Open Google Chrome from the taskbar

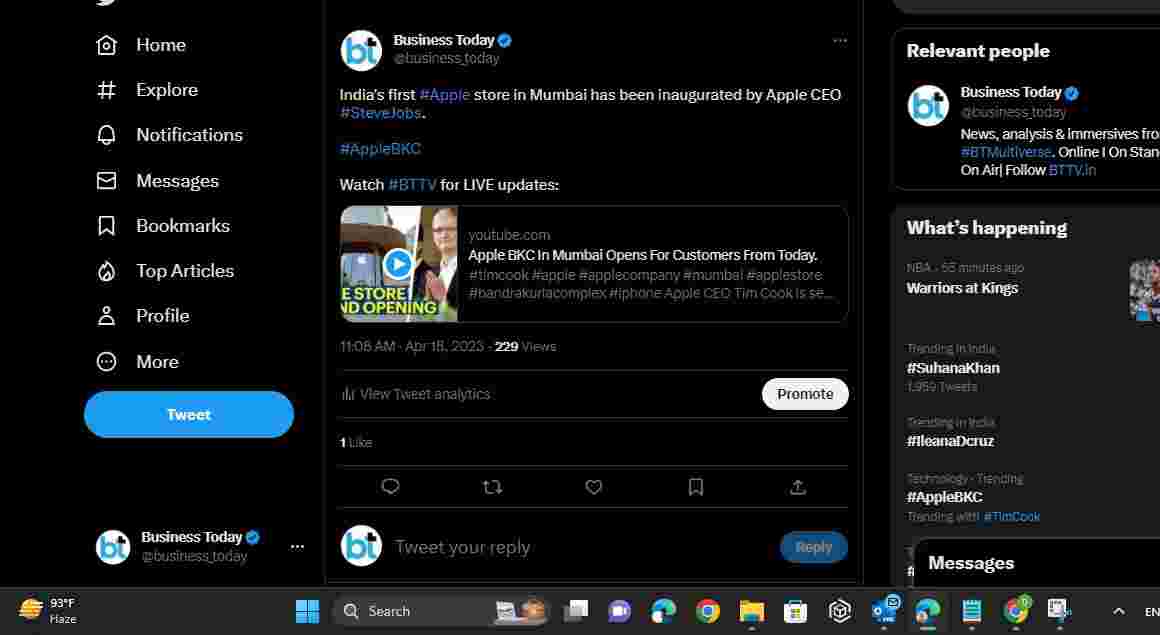(708, 611)
